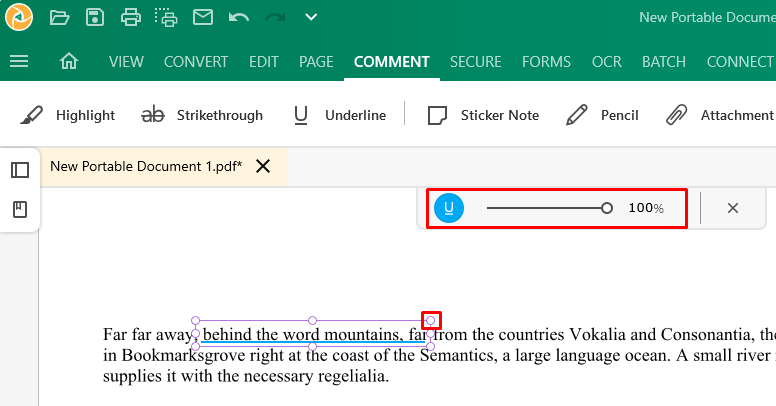
Task: Expand the quick access toolbar dropdown arrow
Action: coord(311,17)
